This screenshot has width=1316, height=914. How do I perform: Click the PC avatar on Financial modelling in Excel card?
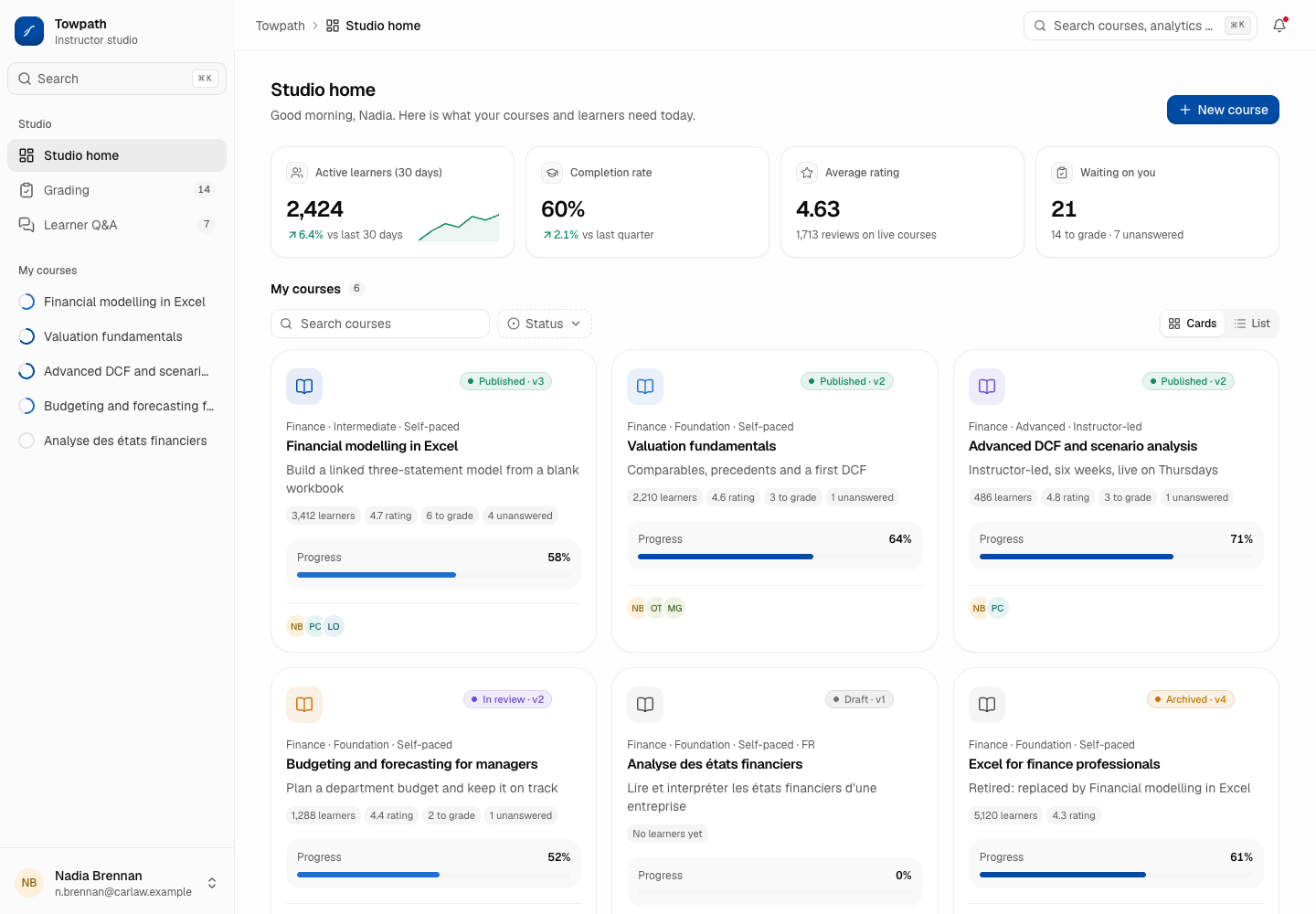tap(315, 626)
